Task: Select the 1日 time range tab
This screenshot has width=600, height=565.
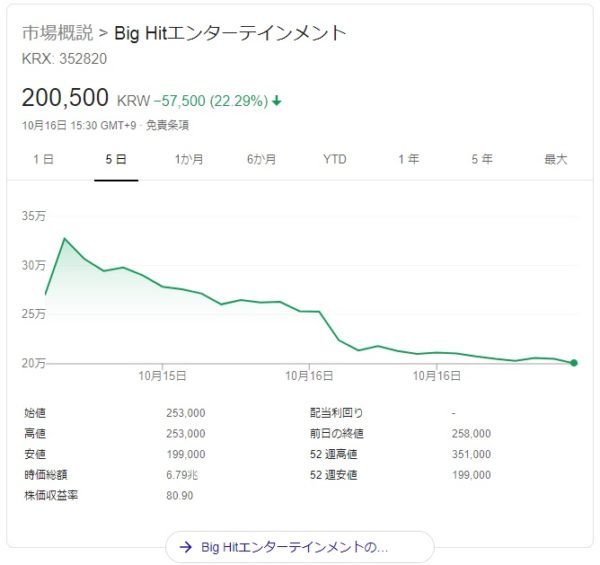Action: coord(43,159)
